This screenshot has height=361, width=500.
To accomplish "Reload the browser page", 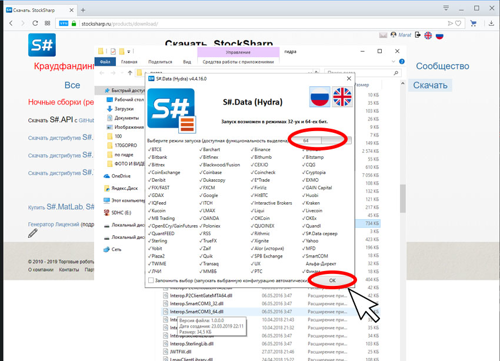I will [35, 23].
